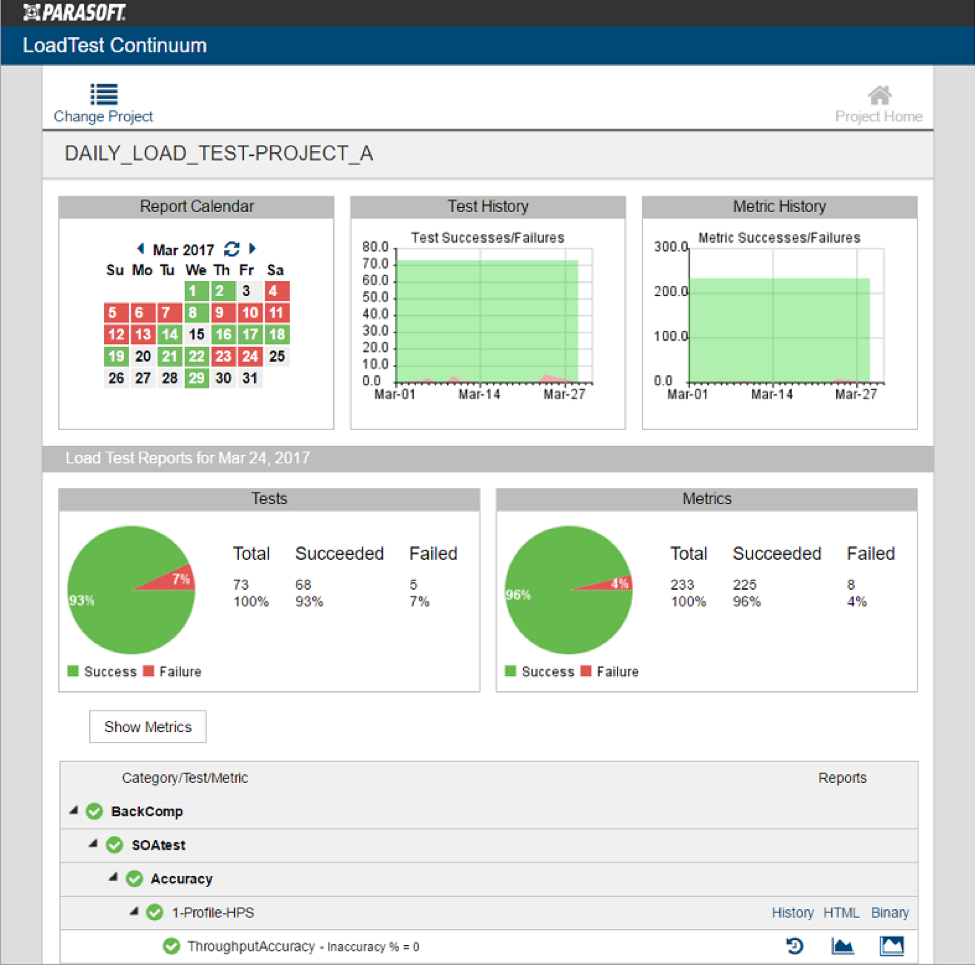
Task: Go to Project Home house icon
Action: pos(879,95)
